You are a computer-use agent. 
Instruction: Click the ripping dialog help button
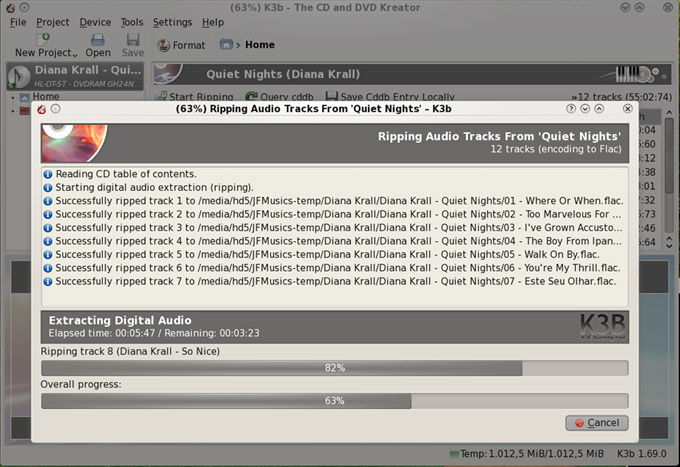(571, 109)
